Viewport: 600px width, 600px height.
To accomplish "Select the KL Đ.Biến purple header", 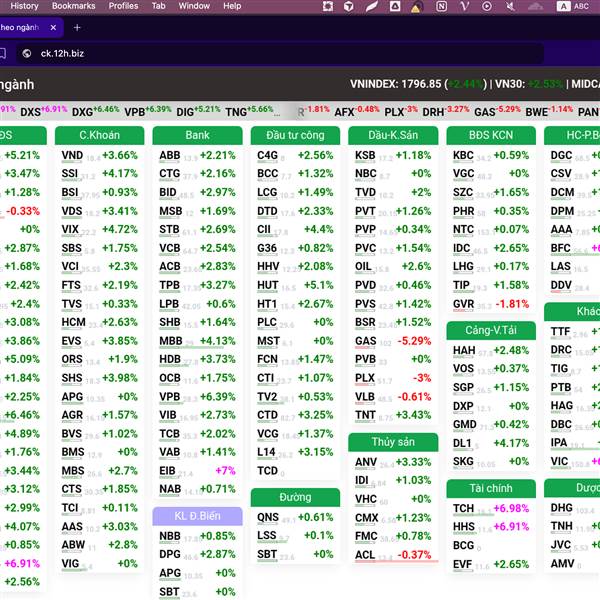I will [x=197, y=516].
